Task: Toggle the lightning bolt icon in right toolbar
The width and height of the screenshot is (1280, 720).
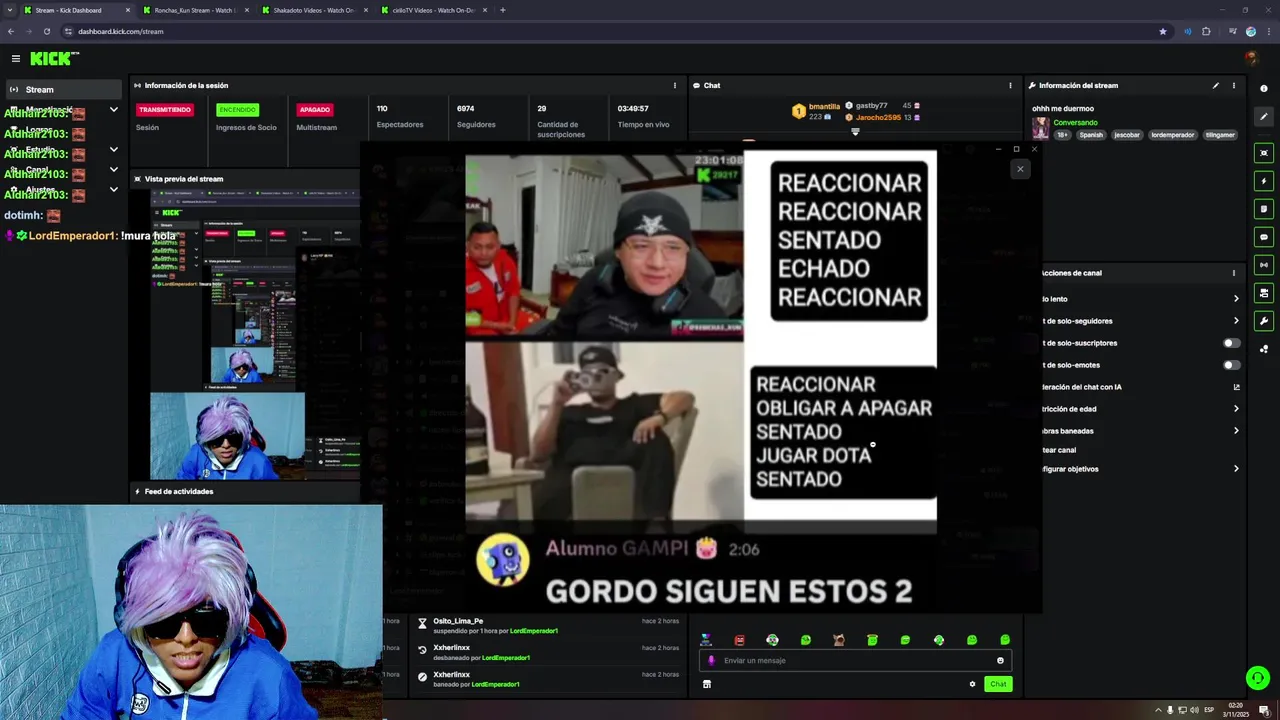Action: pos(1264,181)
